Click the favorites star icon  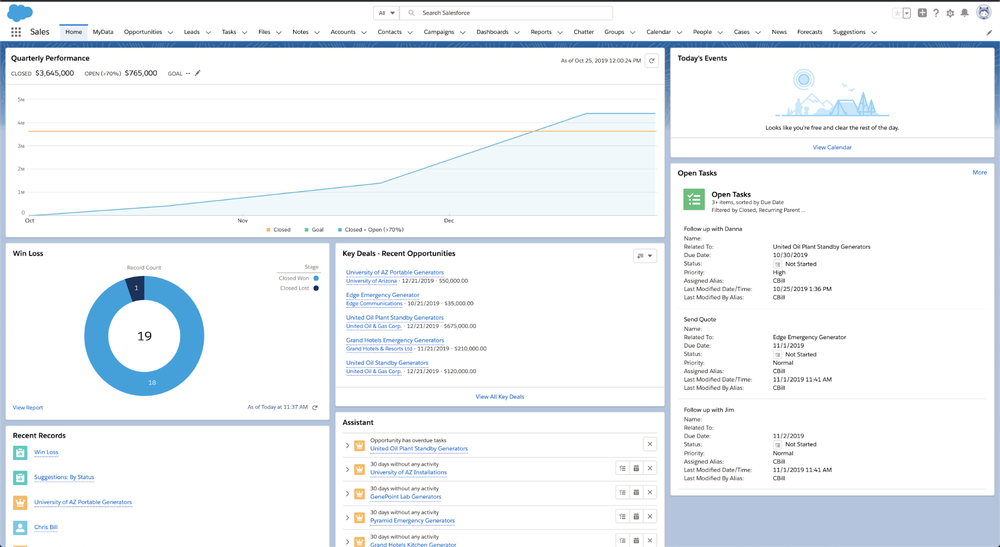click(x=897, y=13)
